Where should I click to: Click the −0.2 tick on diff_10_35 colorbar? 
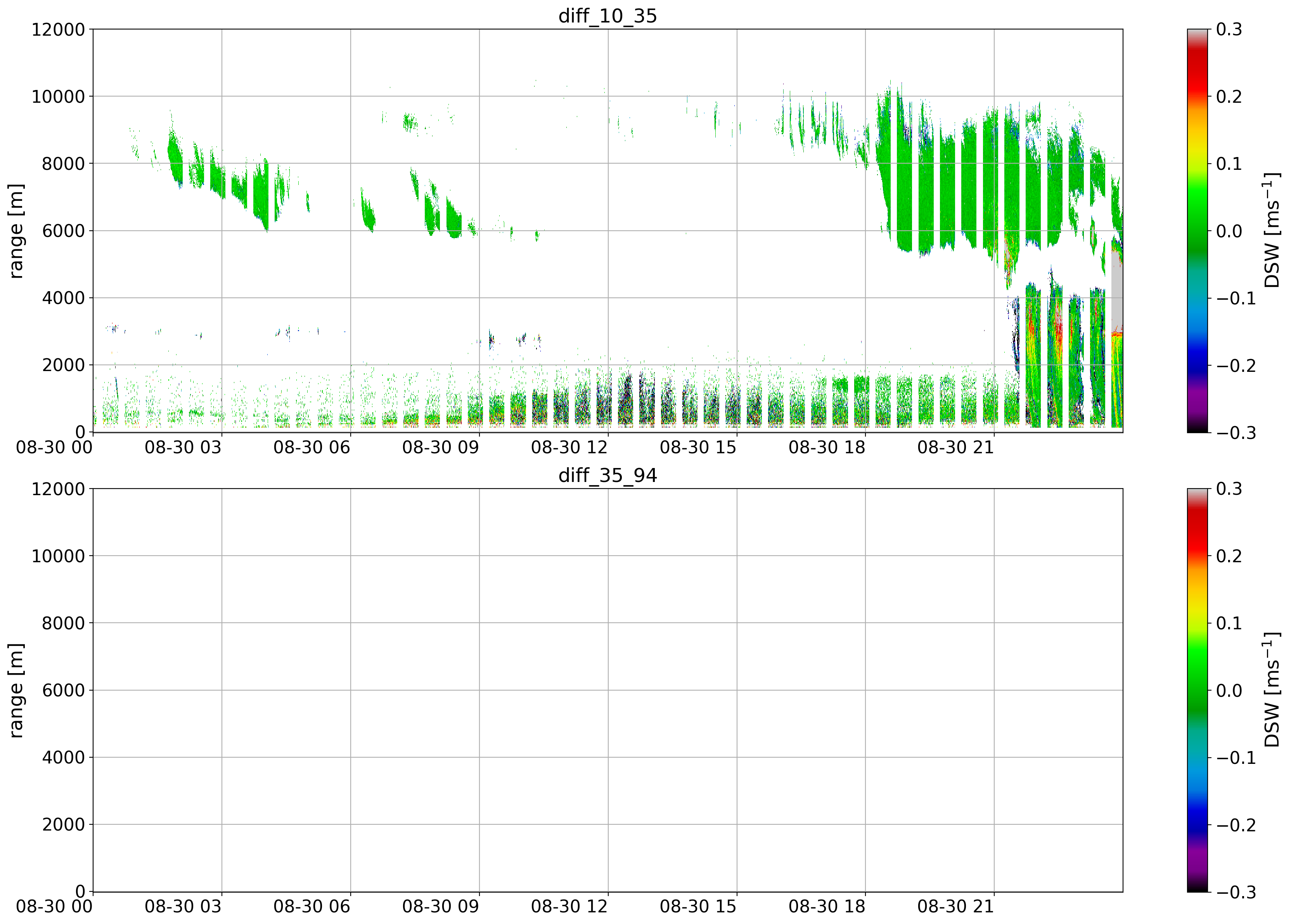coord(1236,365)
